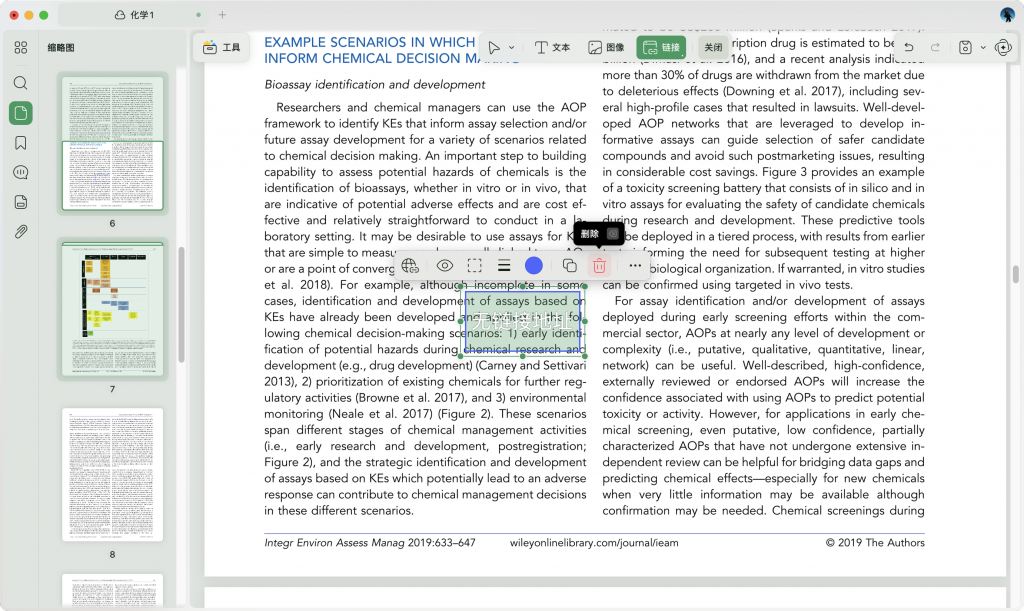Switch to the 化学1 document tab
The width and height of the screenshot is (1024, 611).
click(x=134, y=14)
